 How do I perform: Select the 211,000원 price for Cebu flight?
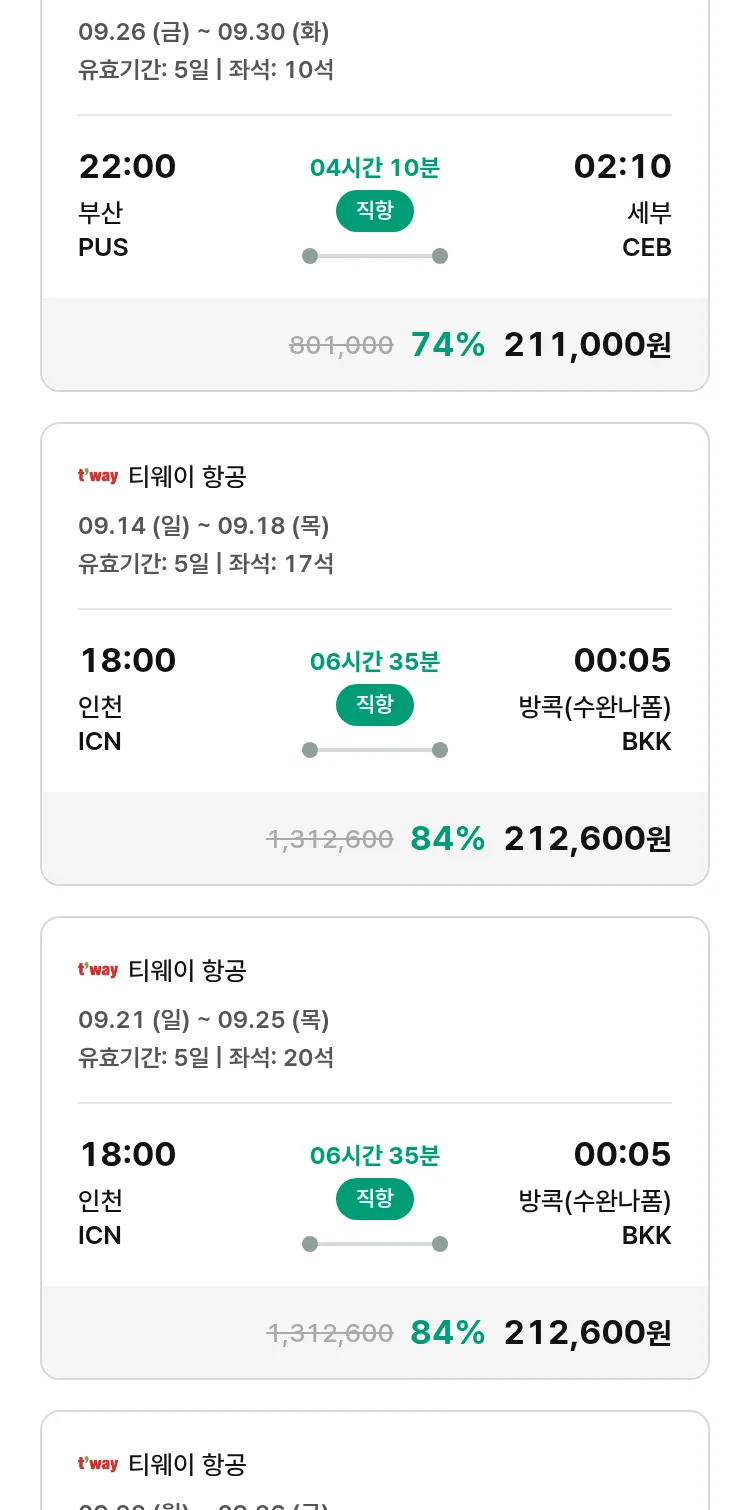tap(587, 345)
